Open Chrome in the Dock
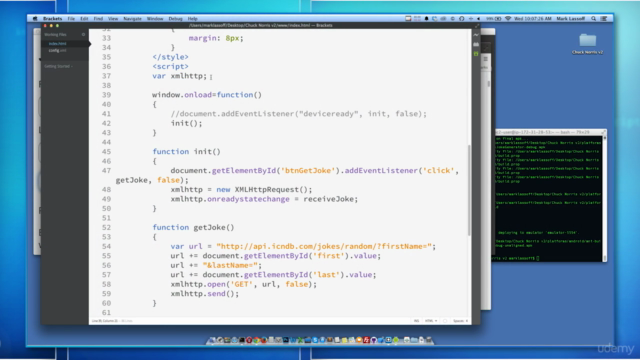 click(x=256, y=340)
